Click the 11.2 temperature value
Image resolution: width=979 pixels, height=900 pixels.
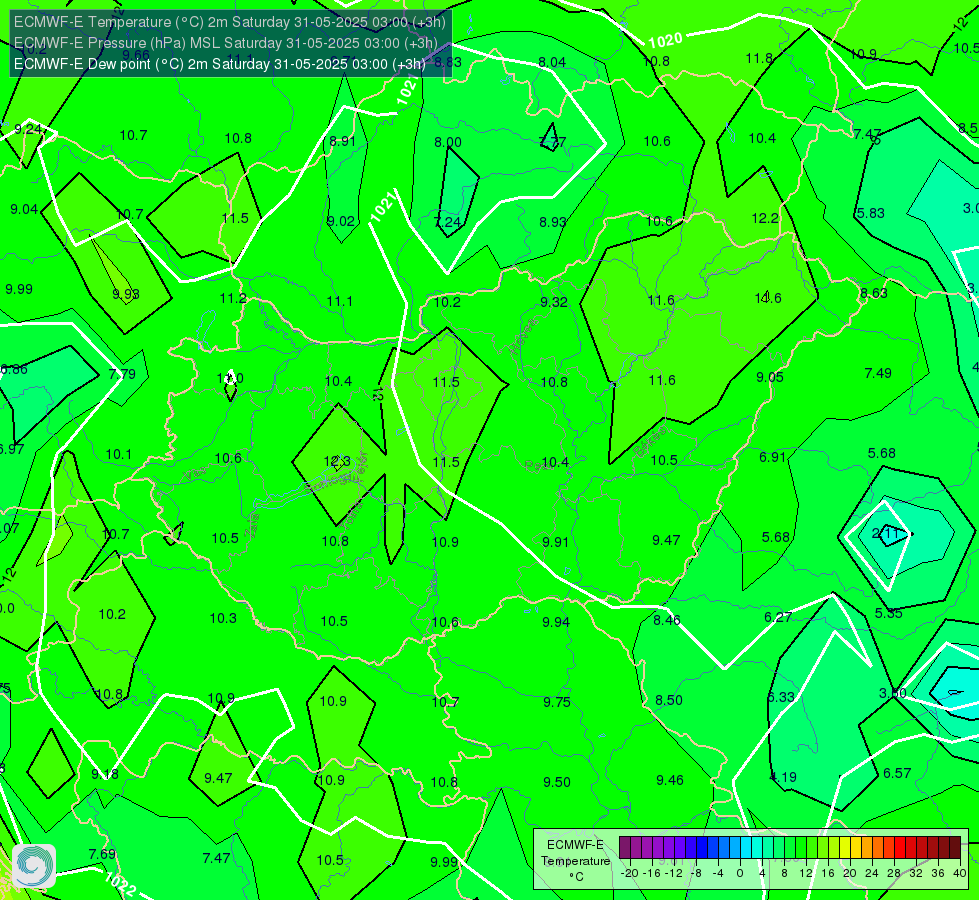[x=233, y=298]
